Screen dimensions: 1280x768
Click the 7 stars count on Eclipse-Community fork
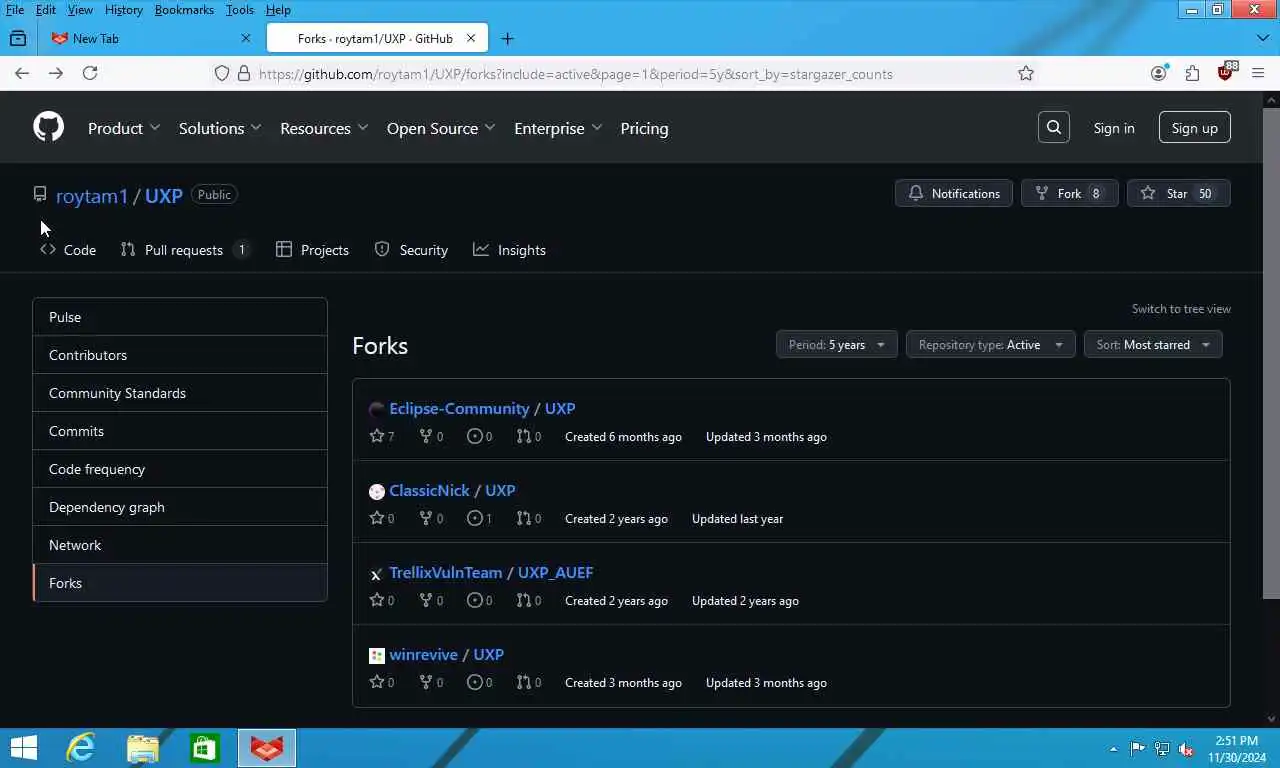(x=382, y=436)
